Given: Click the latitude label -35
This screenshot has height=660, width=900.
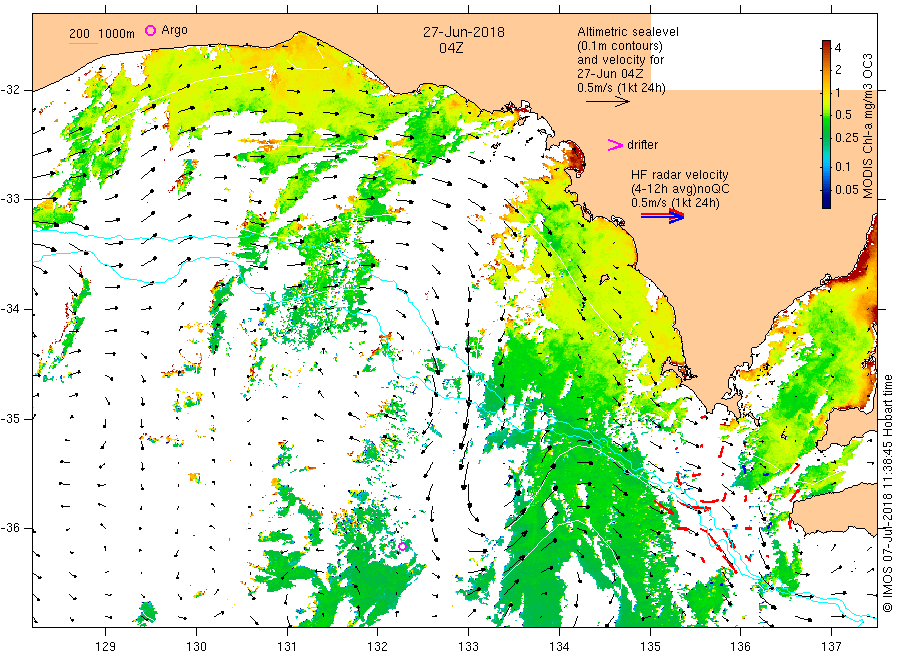Looking at the screenshot, I should click(11, 418).
